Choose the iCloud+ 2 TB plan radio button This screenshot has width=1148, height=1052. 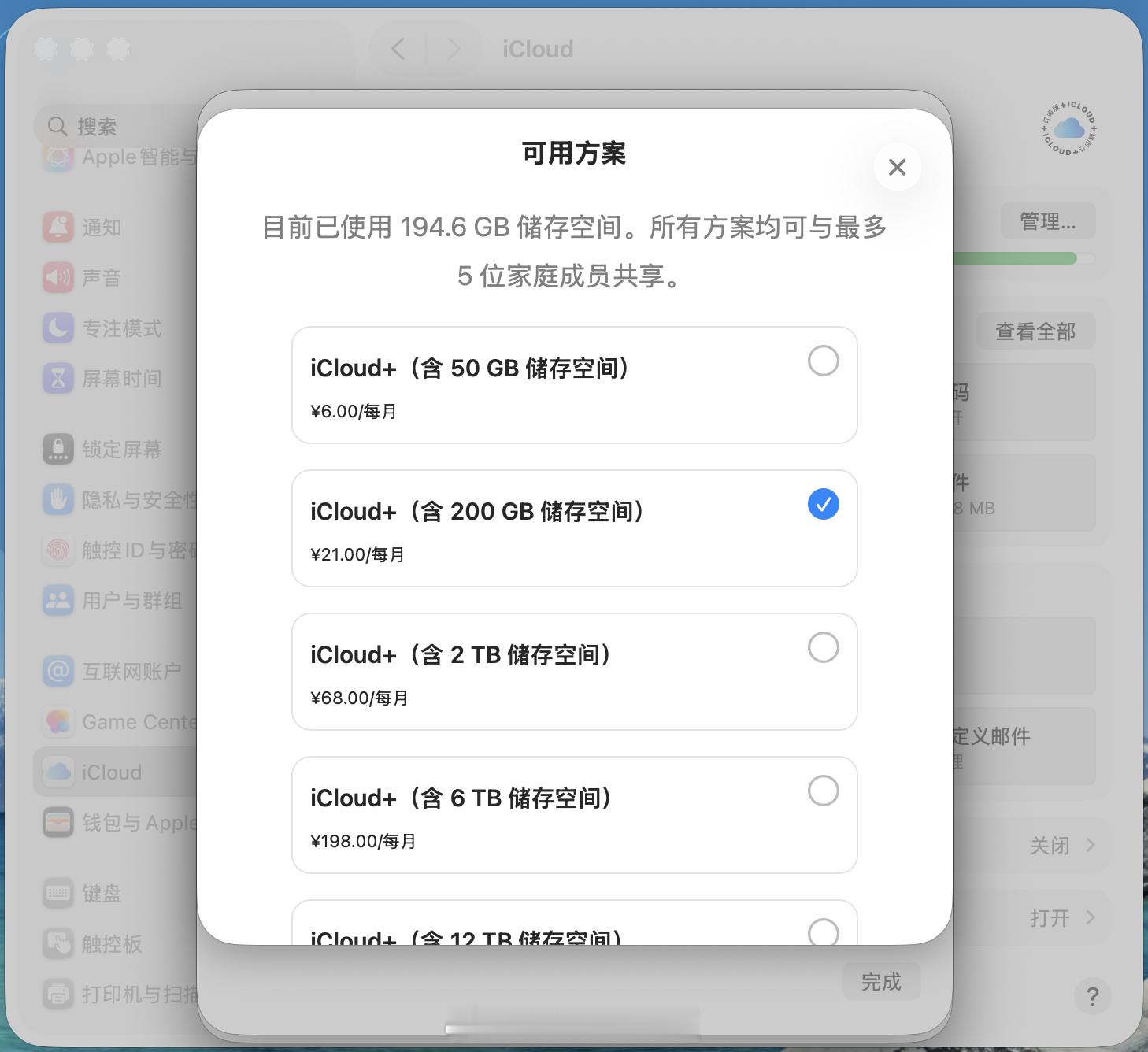(x=823, y=647)
